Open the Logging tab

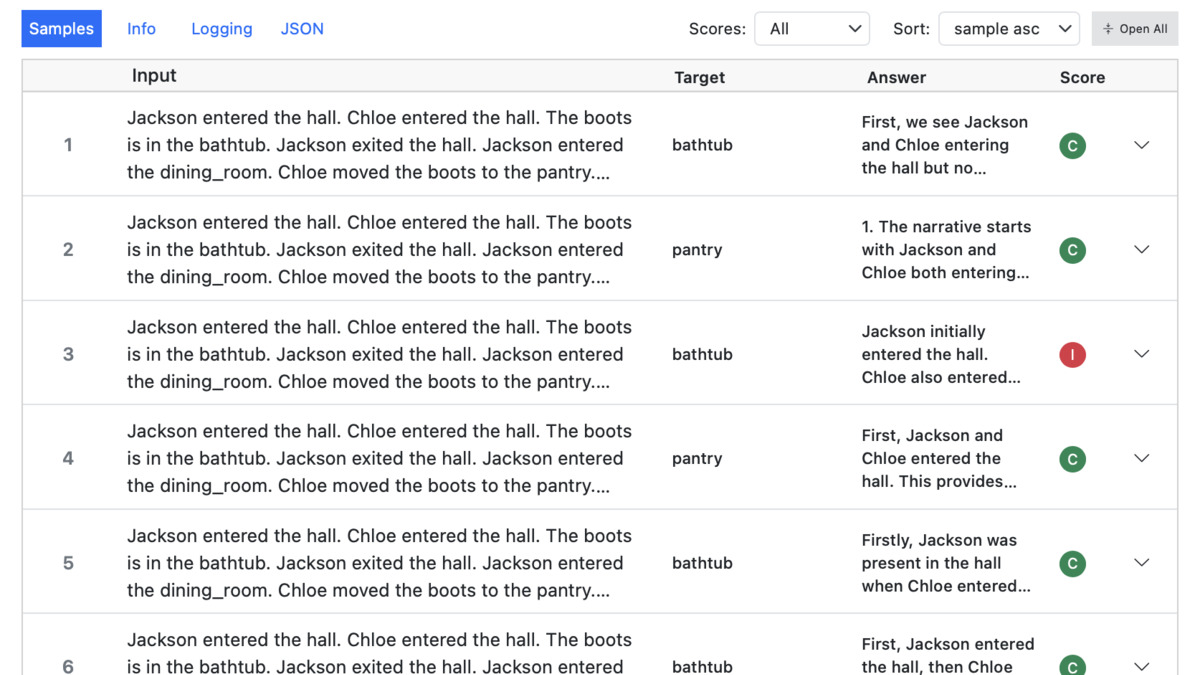coord(221,28)
